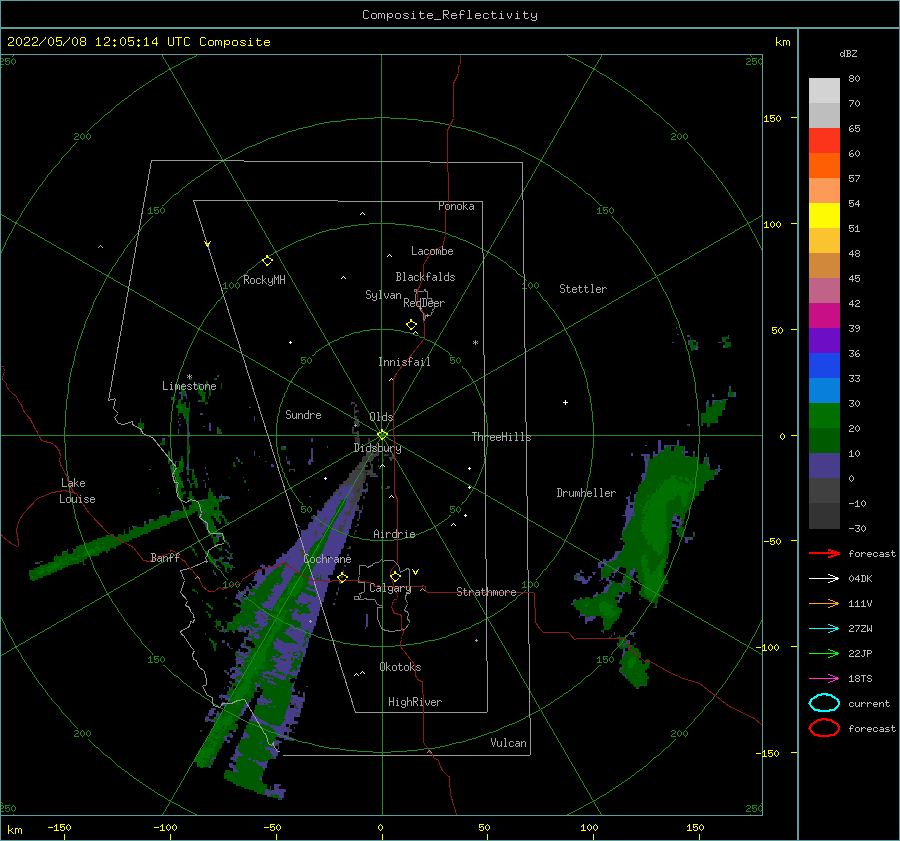Screen dimensions: 900x841
Task: Click the blue 33-36 dBZ swatch
Action: pyautogui.click(x=824, y=366)
